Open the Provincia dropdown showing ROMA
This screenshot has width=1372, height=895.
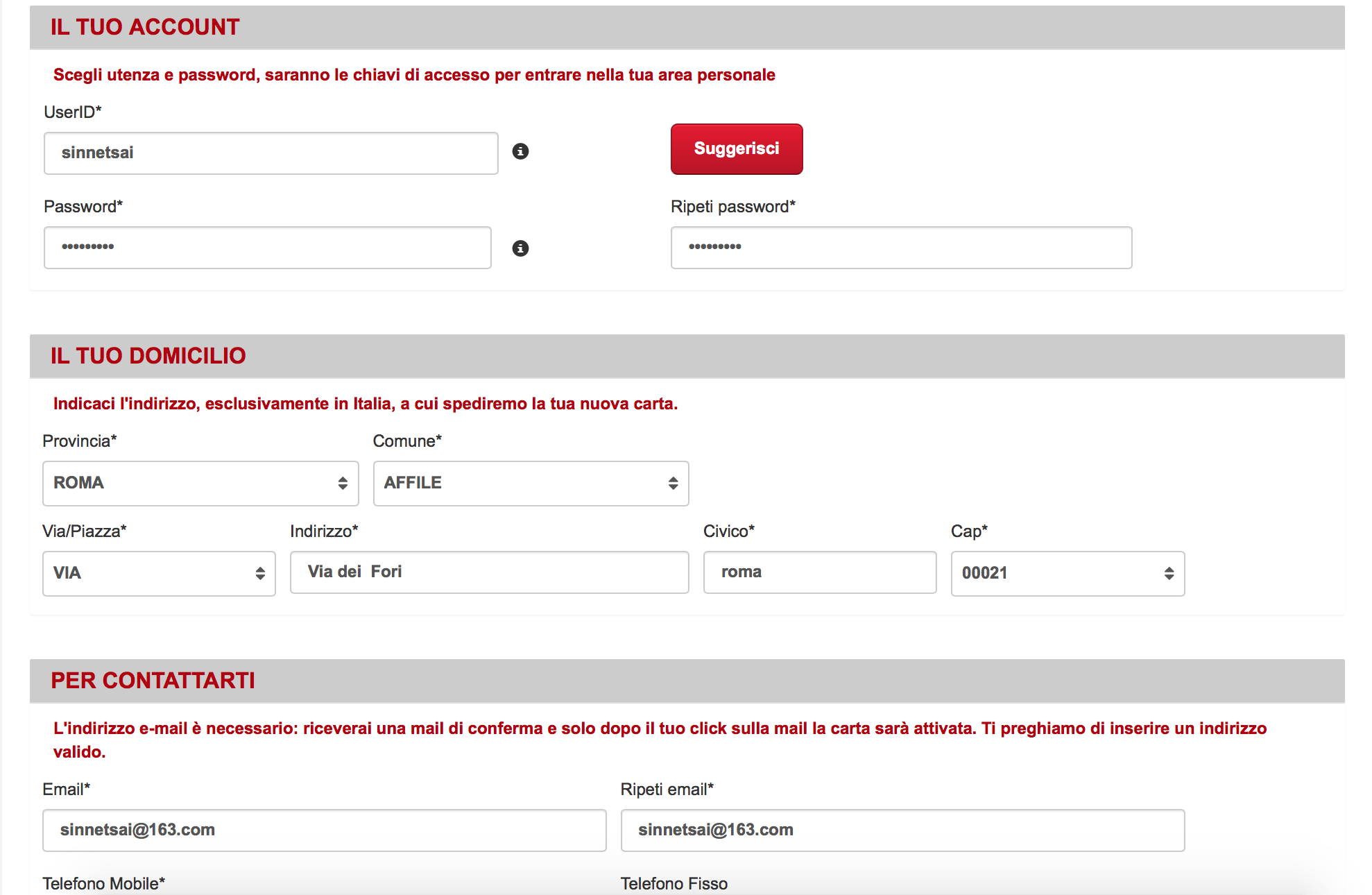coord(200,484)
